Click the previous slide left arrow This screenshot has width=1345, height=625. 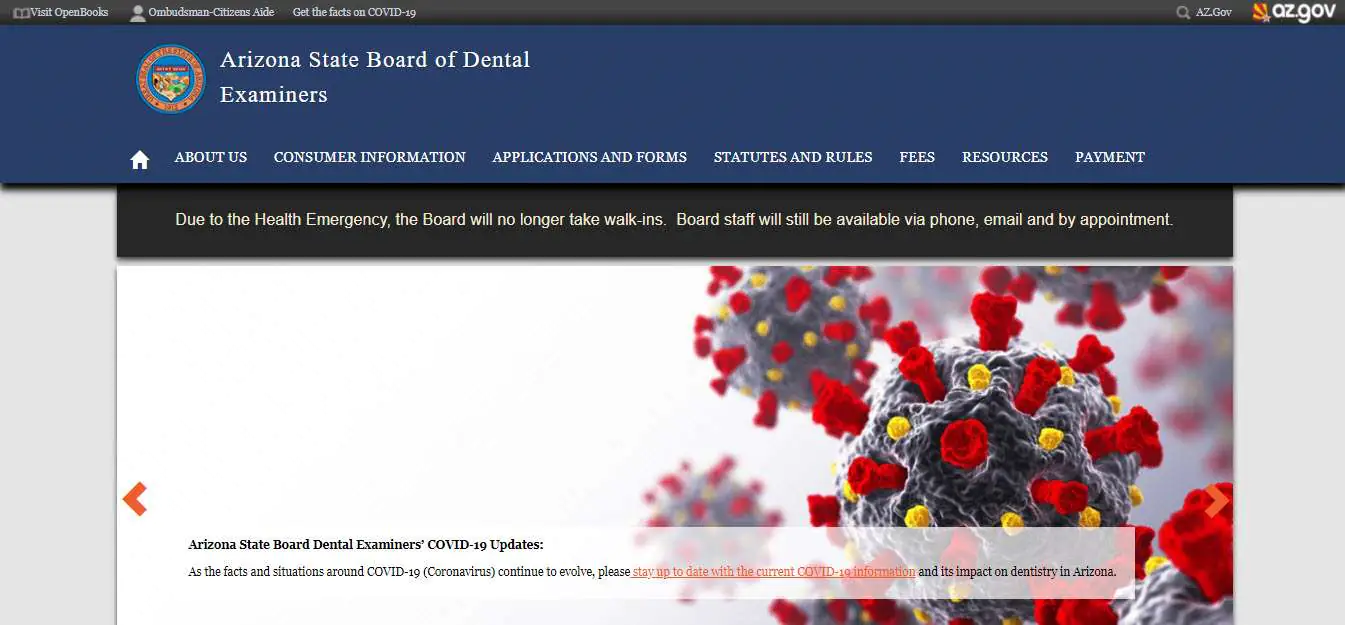[x=135, y=499]
